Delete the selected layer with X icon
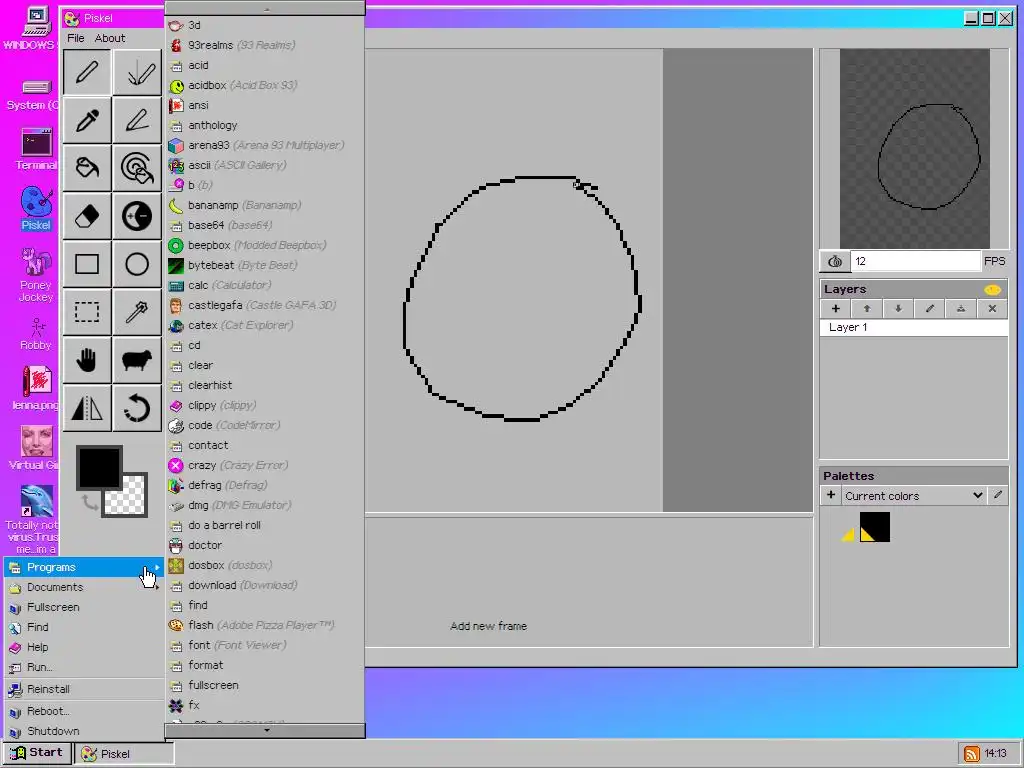 click(992, 308)
